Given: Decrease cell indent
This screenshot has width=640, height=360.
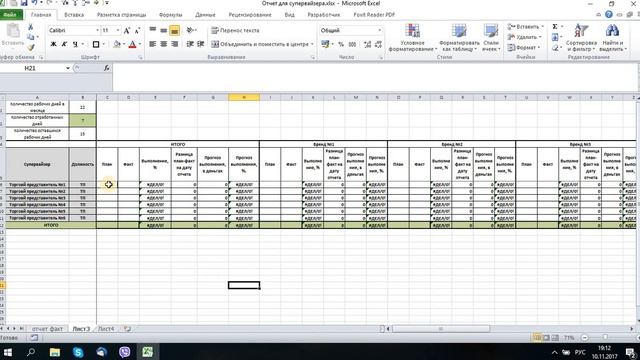Looking at the screenshot, I should tap(190, 44).
